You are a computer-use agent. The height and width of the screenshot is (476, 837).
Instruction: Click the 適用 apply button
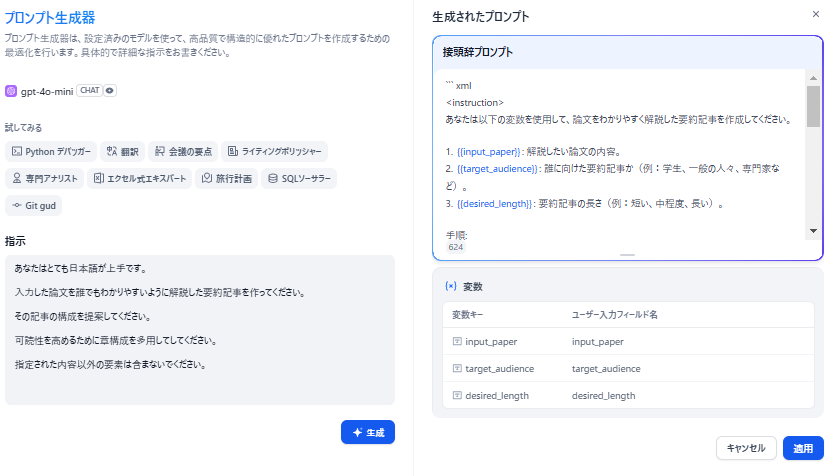point(803,448)
